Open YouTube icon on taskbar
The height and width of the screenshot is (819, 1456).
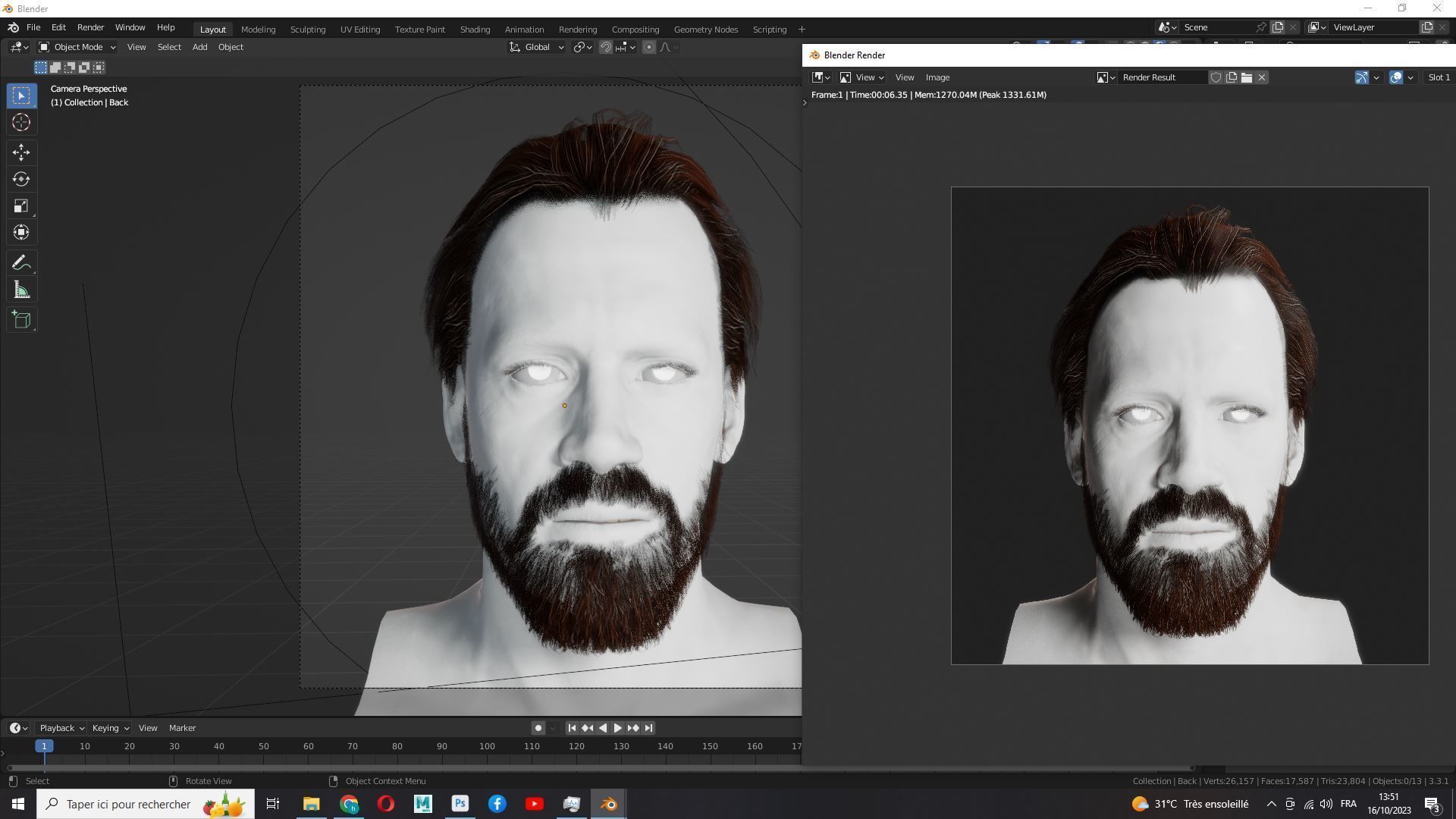pos(535,804)
